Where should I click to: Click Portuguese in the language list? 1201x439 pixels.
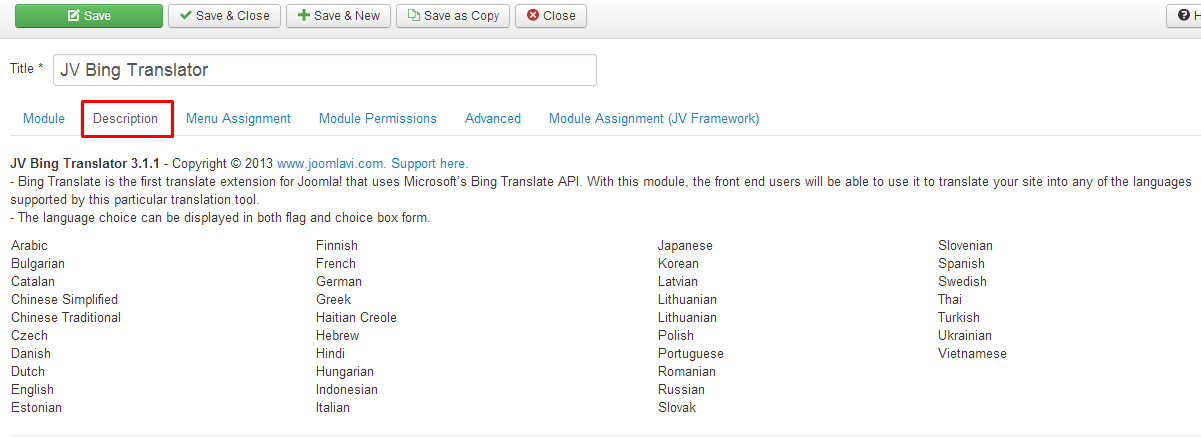tap(691, 353)
